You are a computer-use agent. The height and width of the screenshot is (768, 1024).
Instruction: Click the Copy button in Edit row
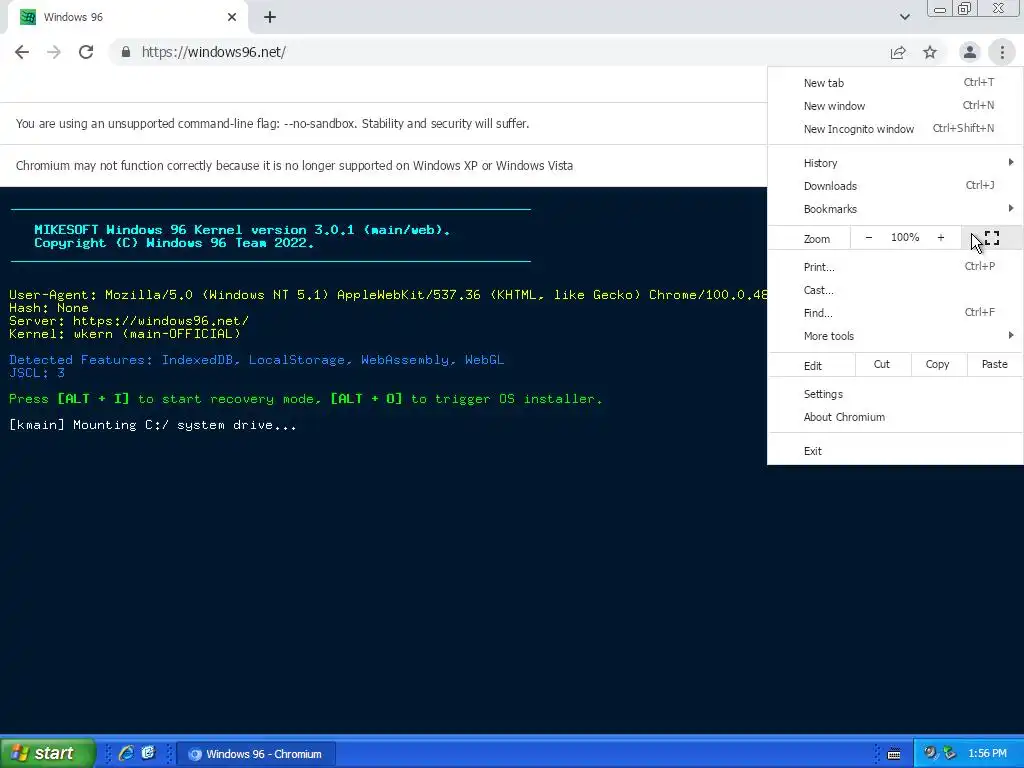point(937,364)
